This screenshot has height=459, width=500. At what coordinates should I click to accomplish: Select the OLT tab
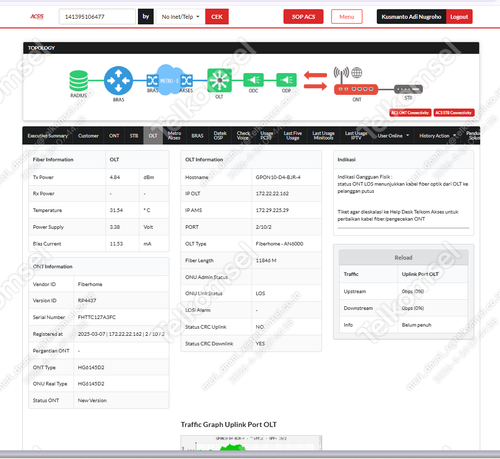coord(153,136)
